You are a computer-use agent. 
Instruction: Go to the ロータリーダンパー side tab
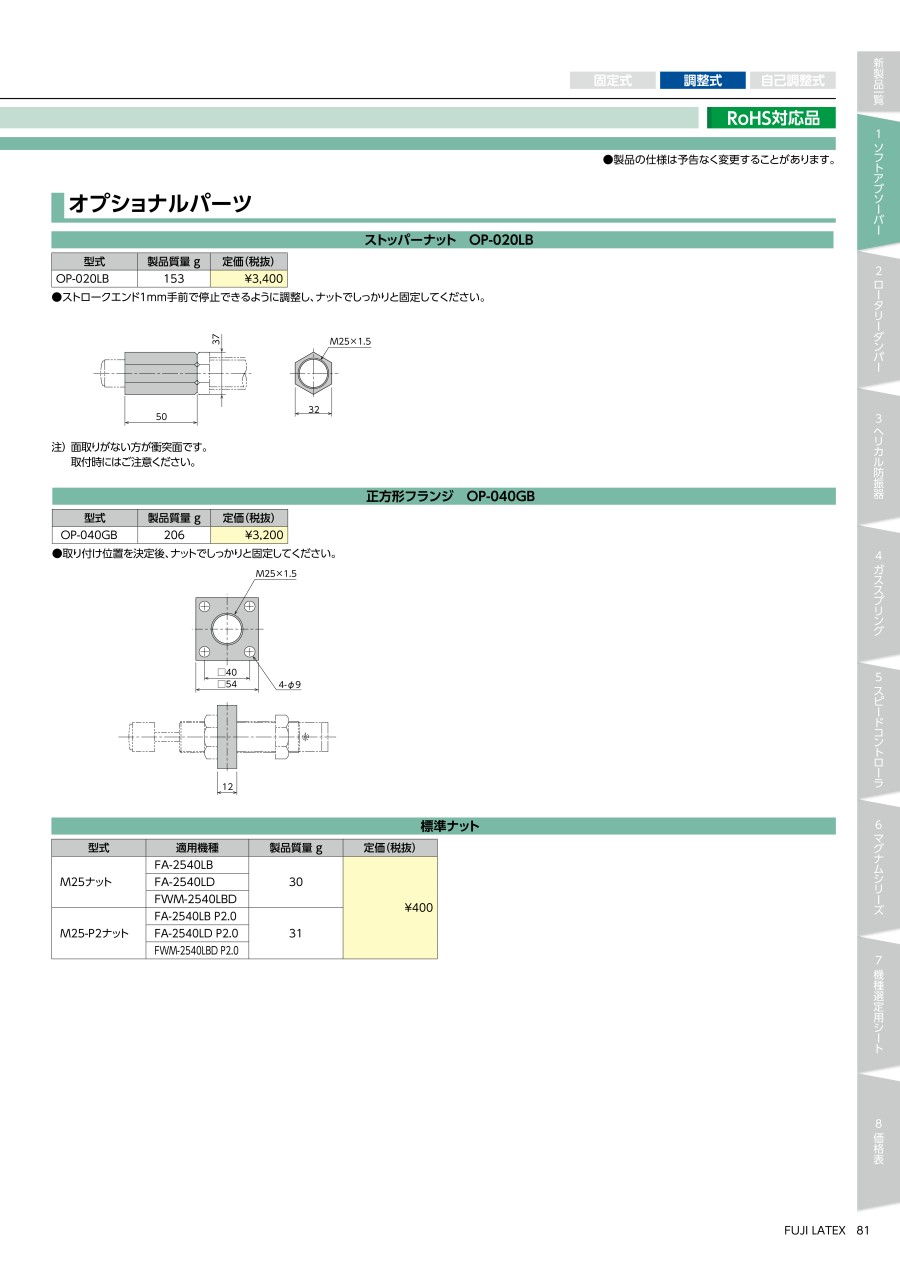pyautogui.click(x=877, y=320)
